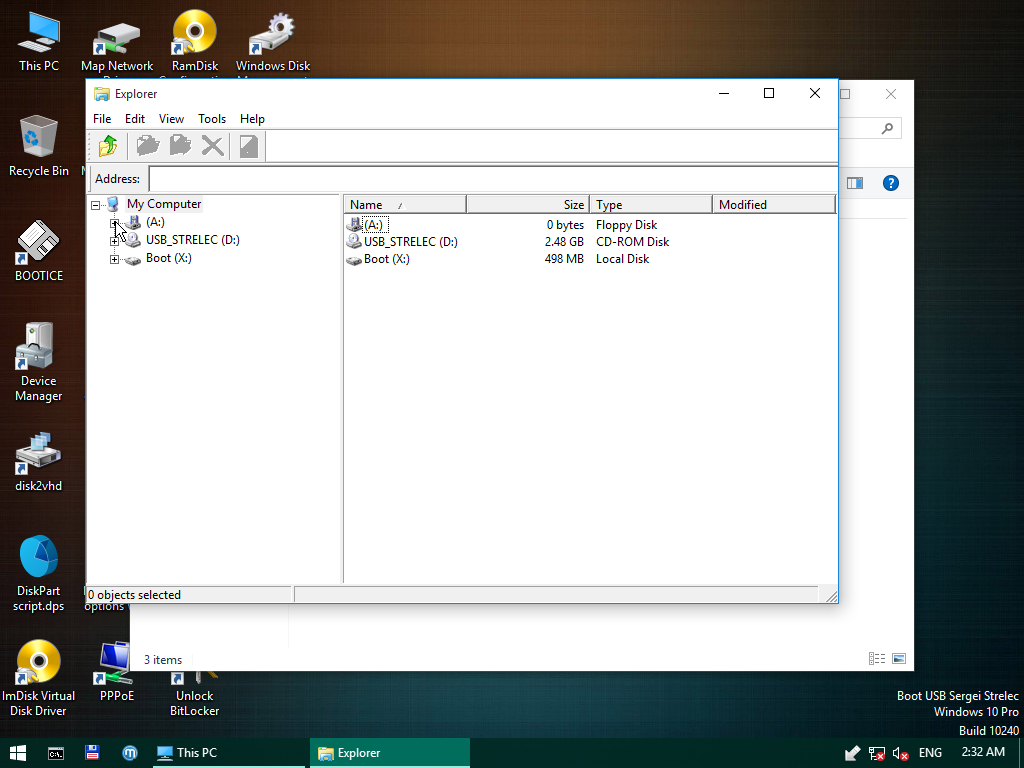Open the Tools menu
This screenshot has height=768, width=1024.
[x=212, y=119]
